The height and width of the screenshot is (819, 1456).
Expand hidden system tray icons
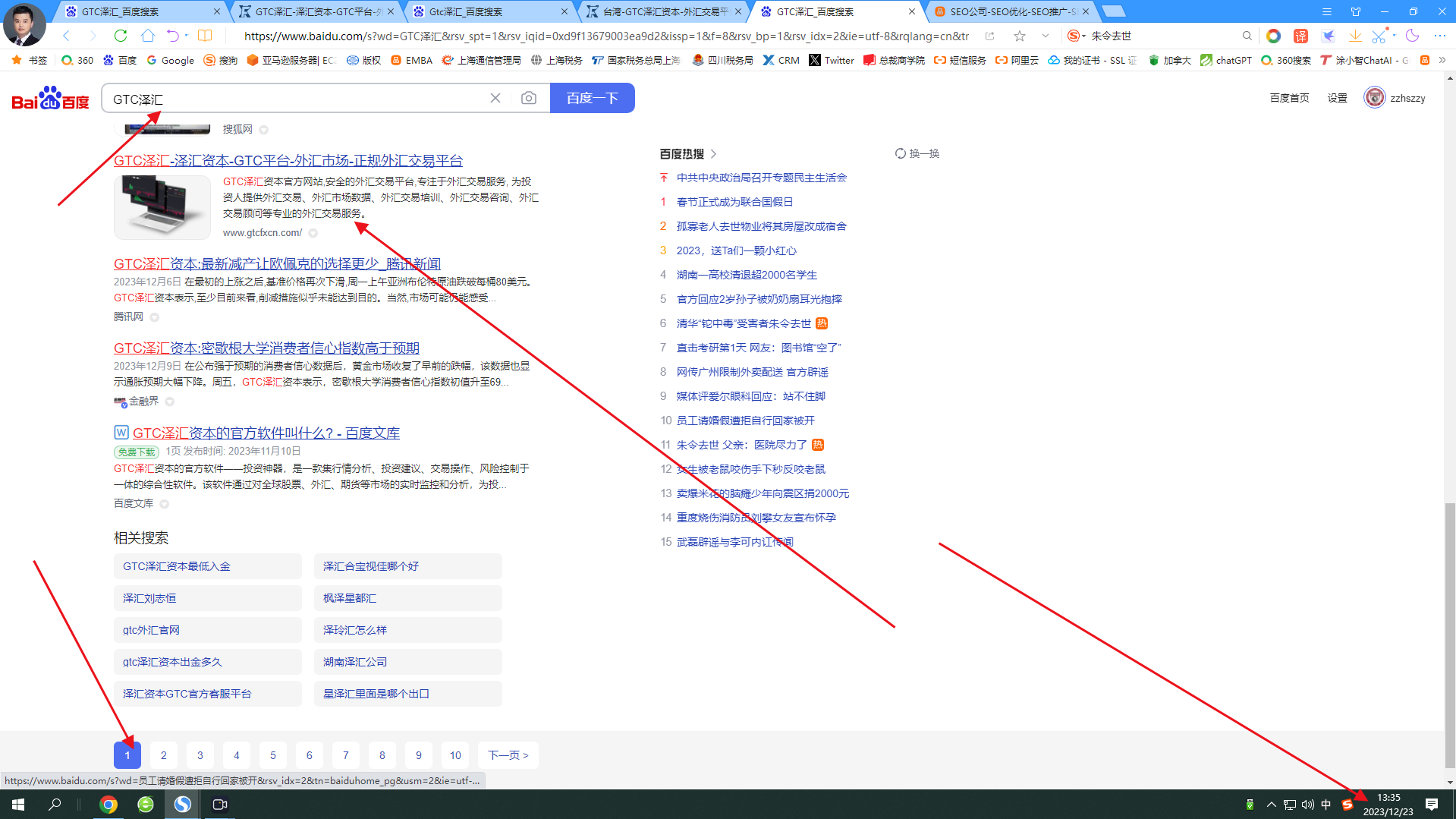click(x=1271, y=805)
